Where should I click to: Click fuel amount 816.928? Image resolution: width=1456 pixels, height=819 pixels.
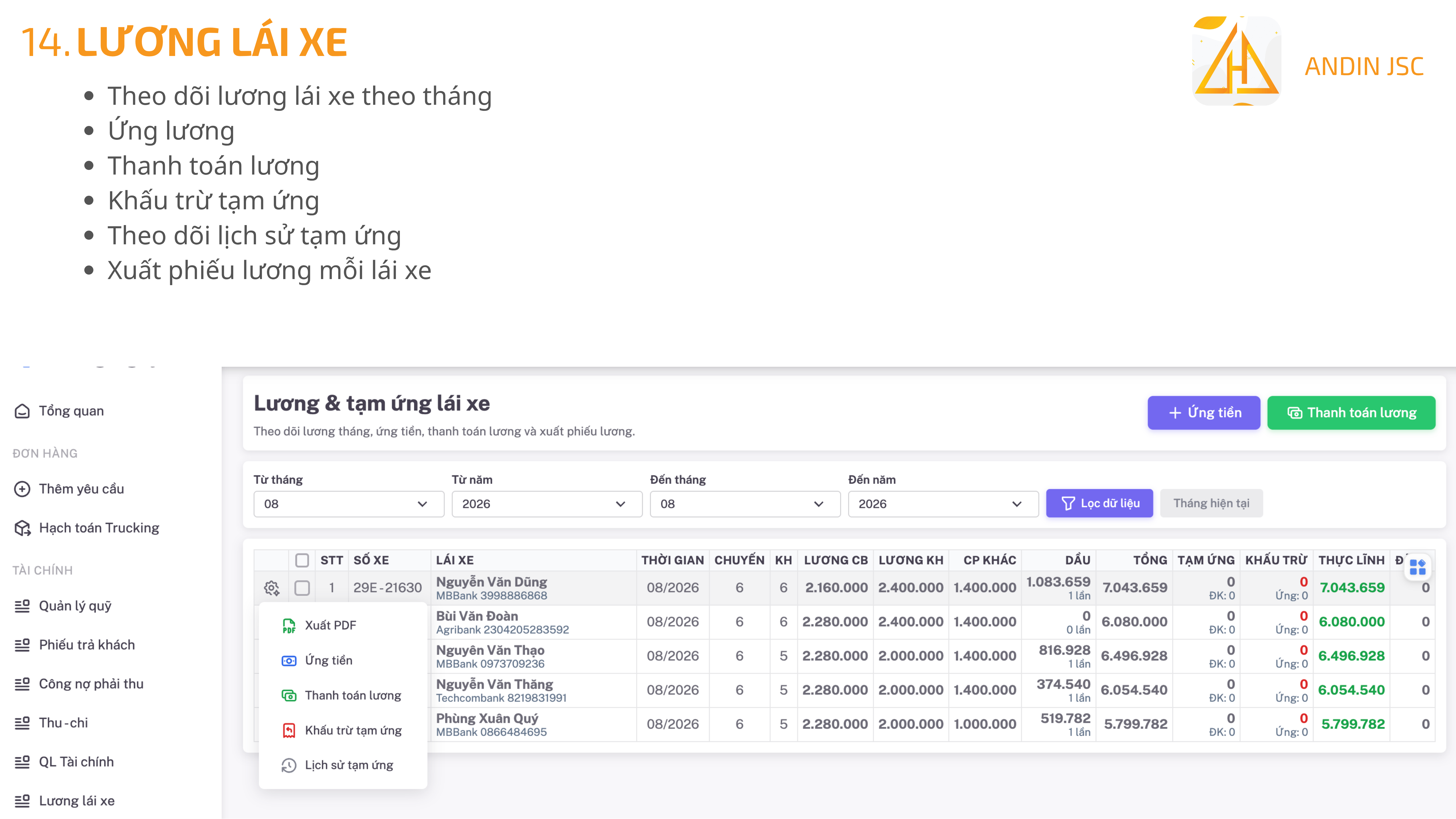tap(1064, 650)
